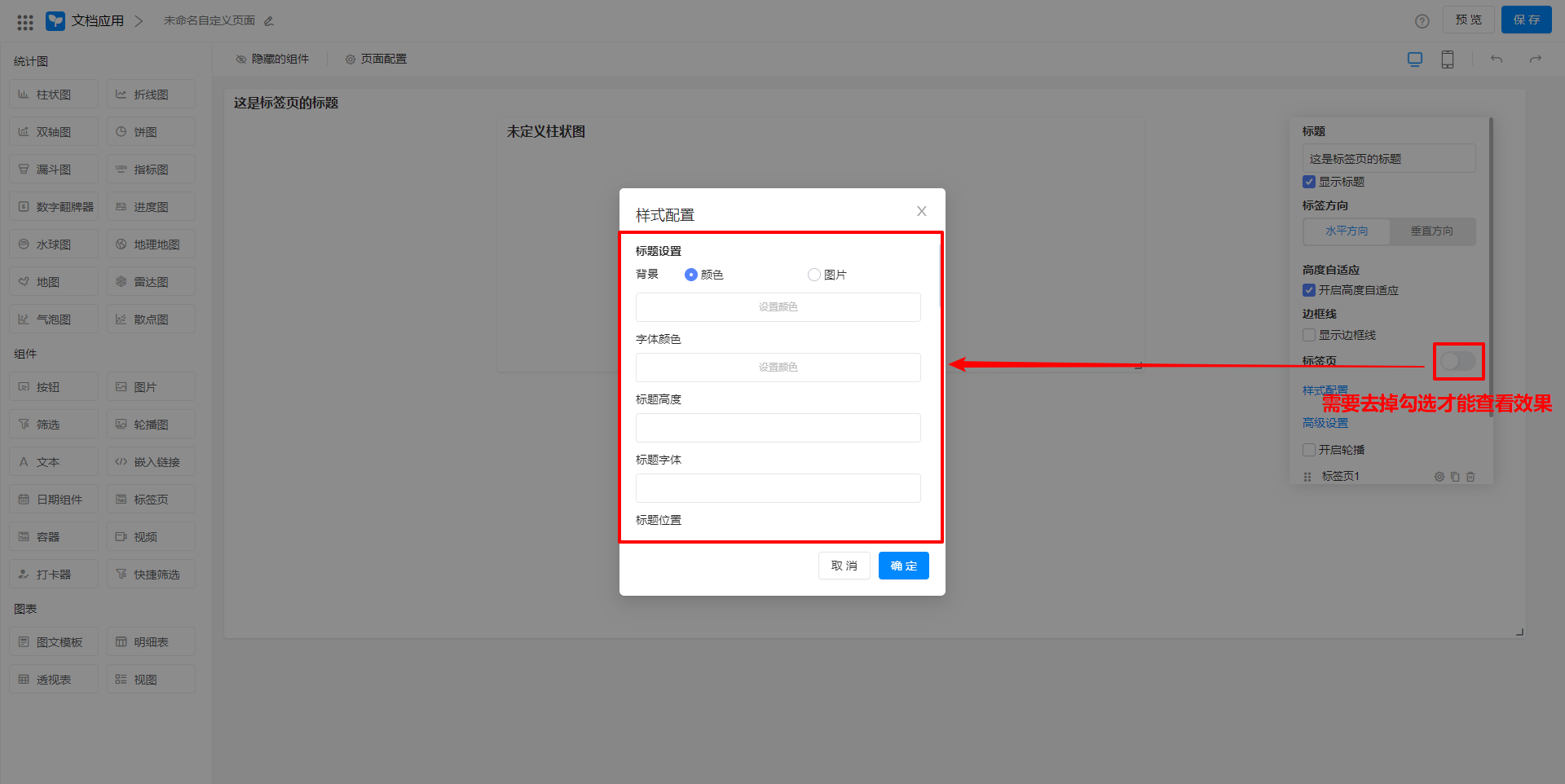Select the 轮播图 (carousel) component

coord(150,423)
